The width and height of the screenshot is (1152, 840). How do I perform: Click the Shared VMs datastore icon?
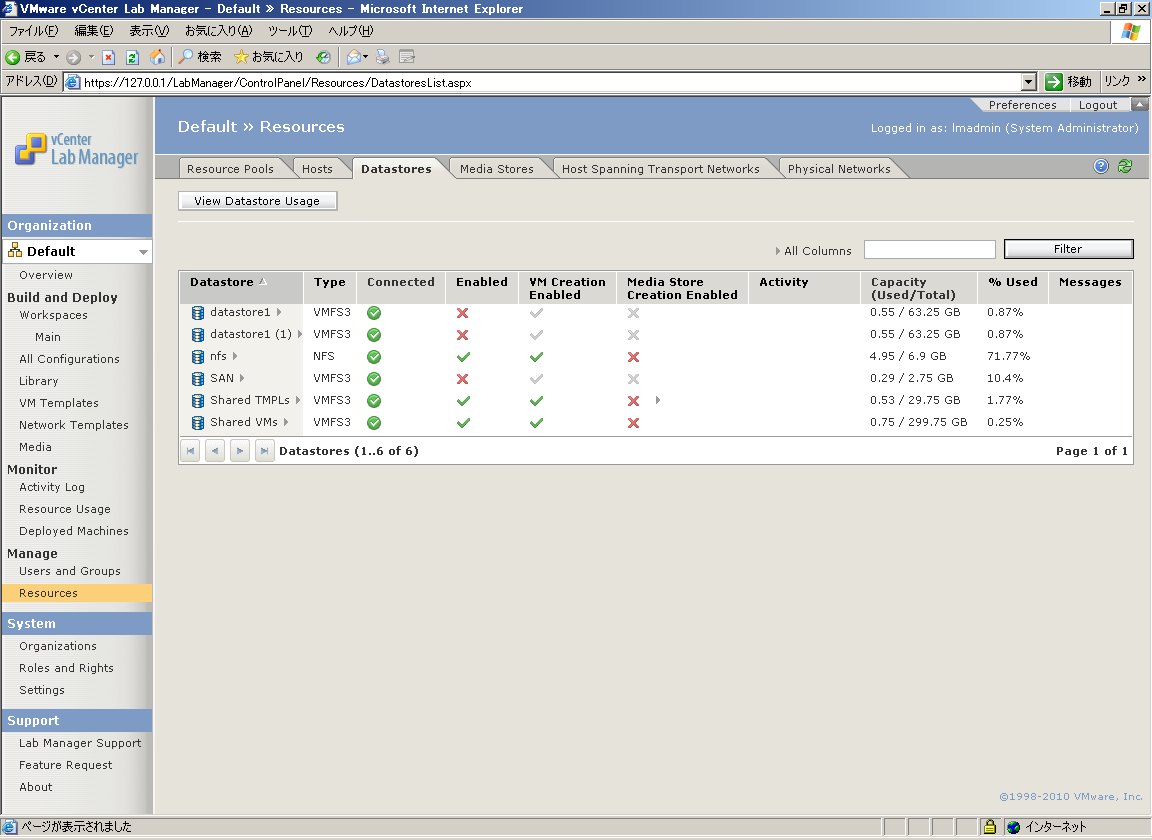click(x=198, y=423)
